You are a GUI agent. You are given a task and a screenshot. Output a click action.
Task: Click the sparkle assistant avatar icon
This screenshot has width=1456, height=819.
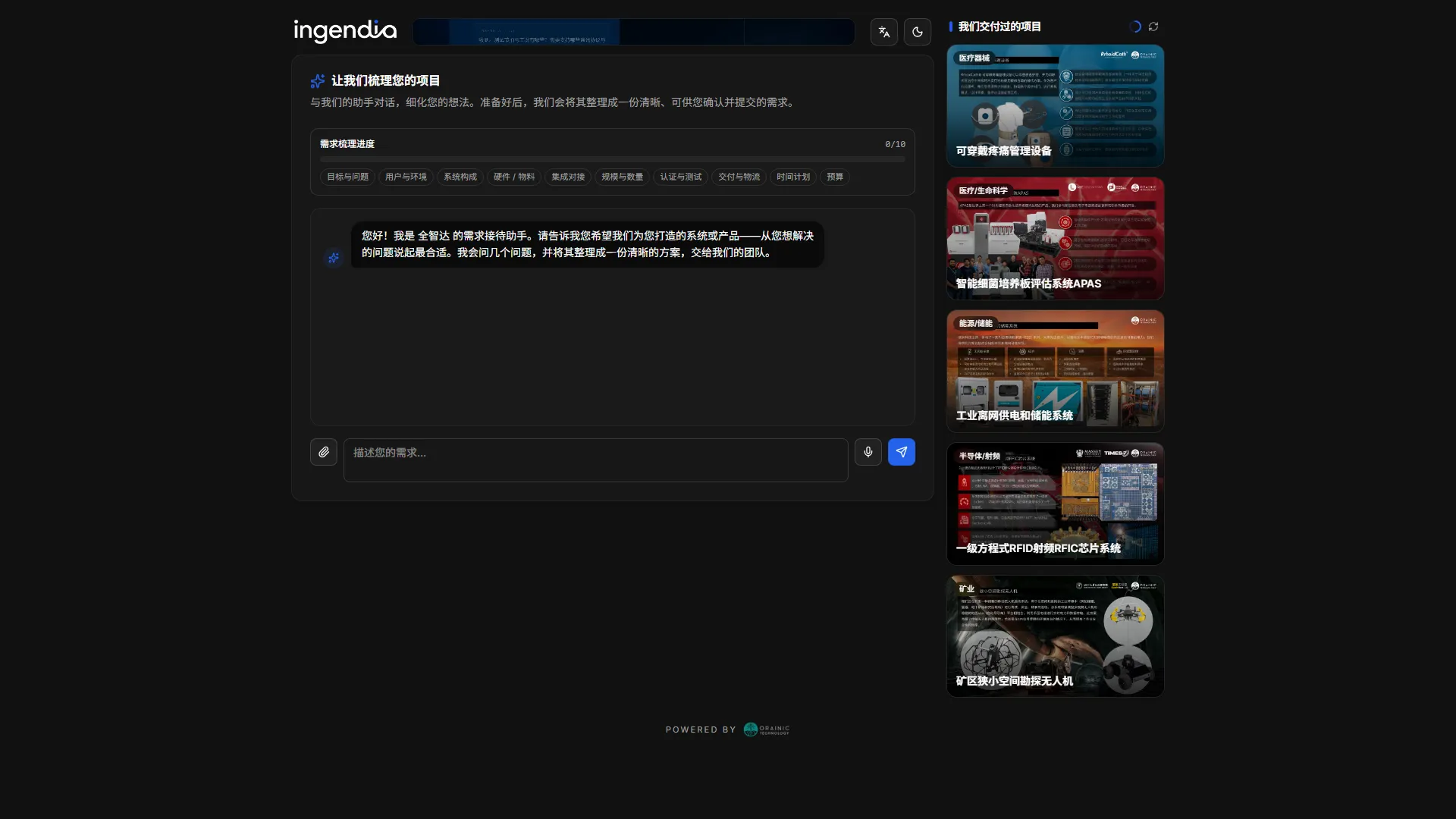pos(334,258)
